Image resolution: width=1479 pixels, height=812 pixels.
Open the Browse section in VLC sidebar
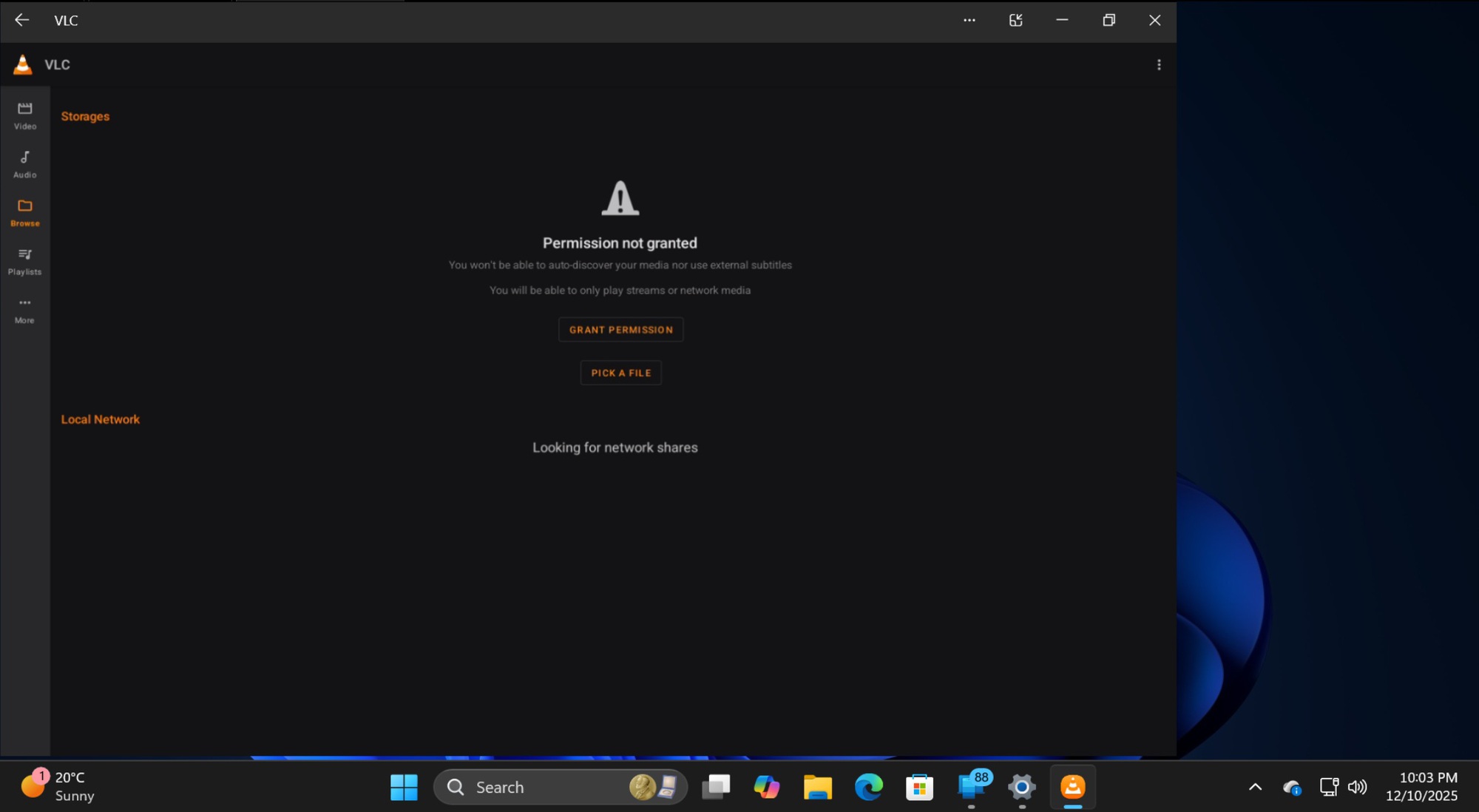24,212
